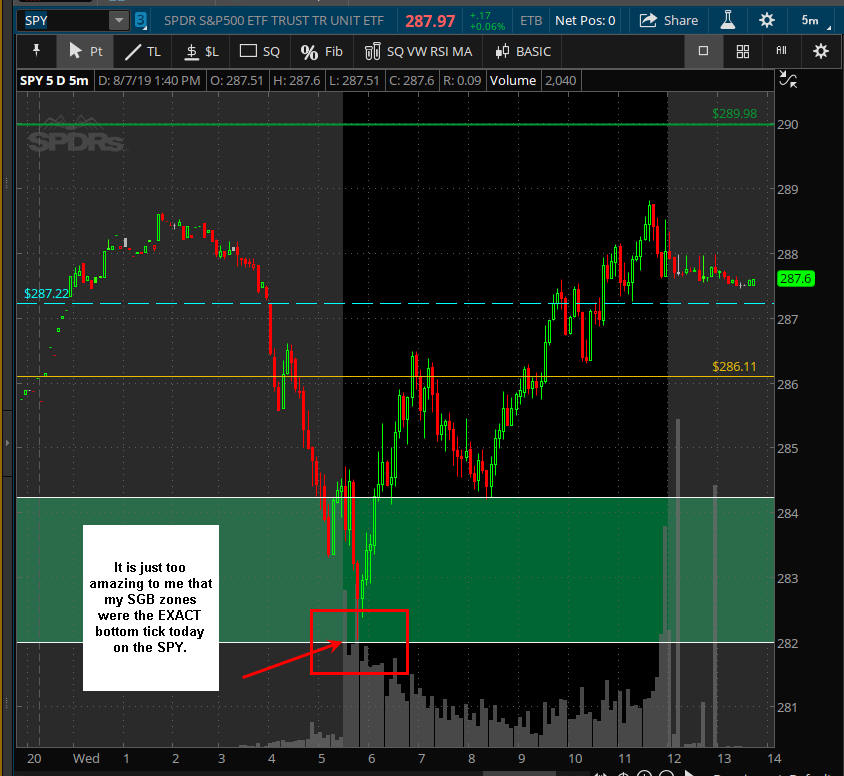Expand the left sidebar arrow handle
The height and width of the screenshot is (776, 844).
pyautogui.click(x=7, y=443)
